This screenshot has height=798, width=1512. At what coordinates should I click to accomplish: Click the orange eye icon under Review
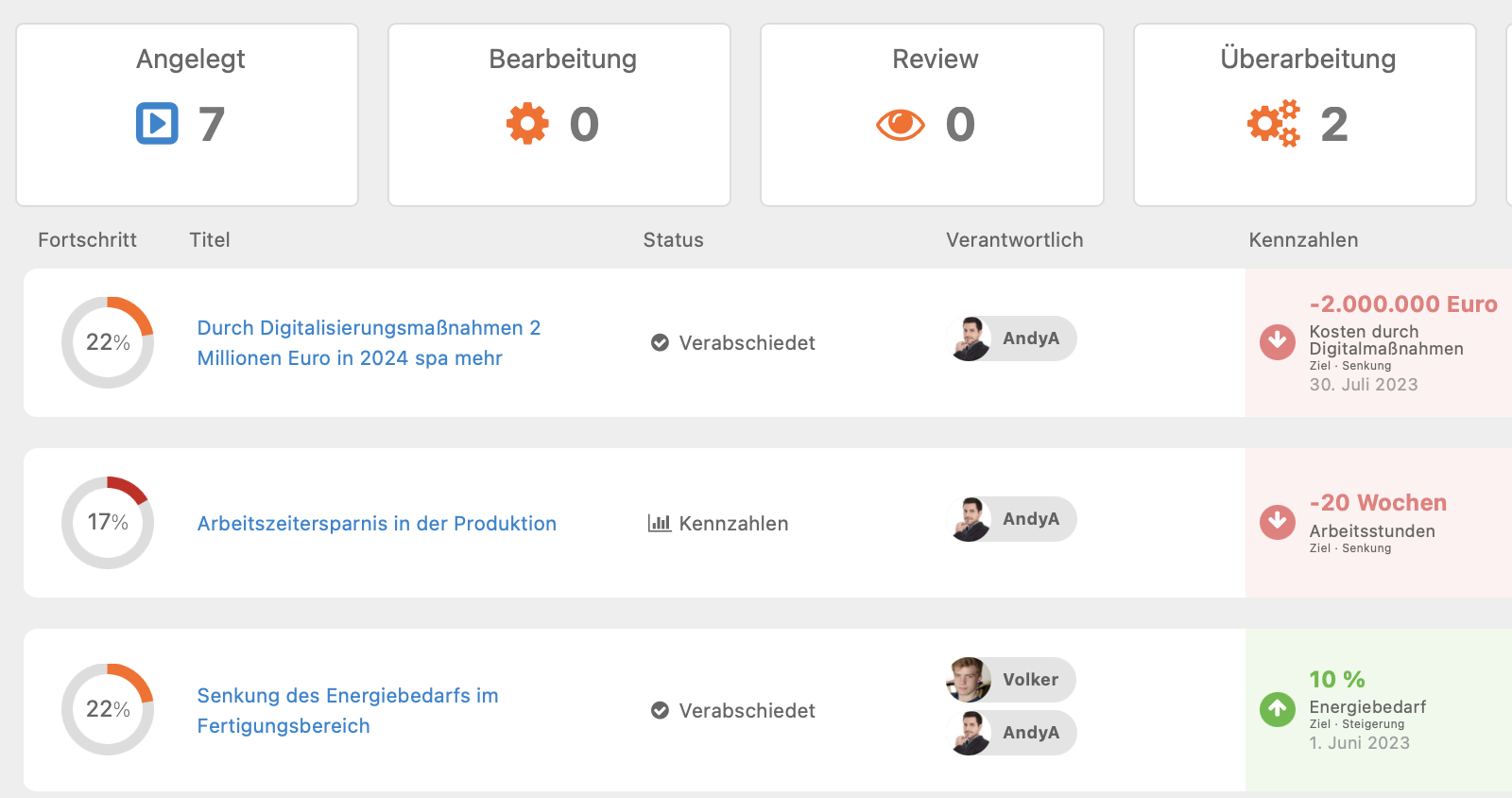coord(901,124)
